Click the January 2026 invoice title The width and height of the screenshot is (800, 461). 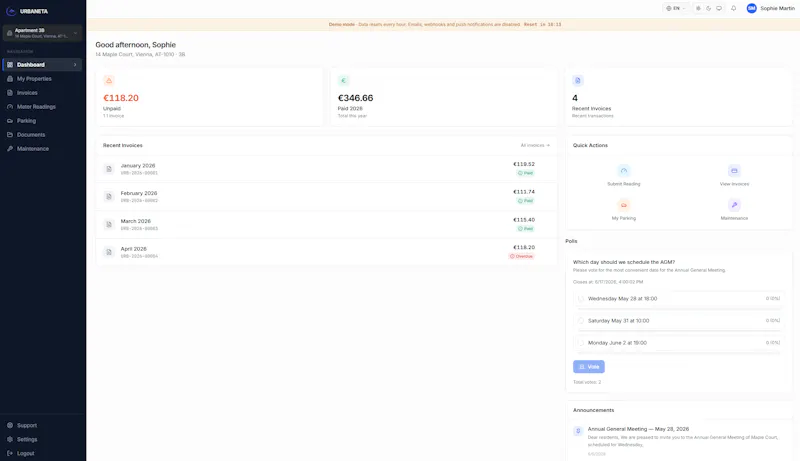[138, 166]
